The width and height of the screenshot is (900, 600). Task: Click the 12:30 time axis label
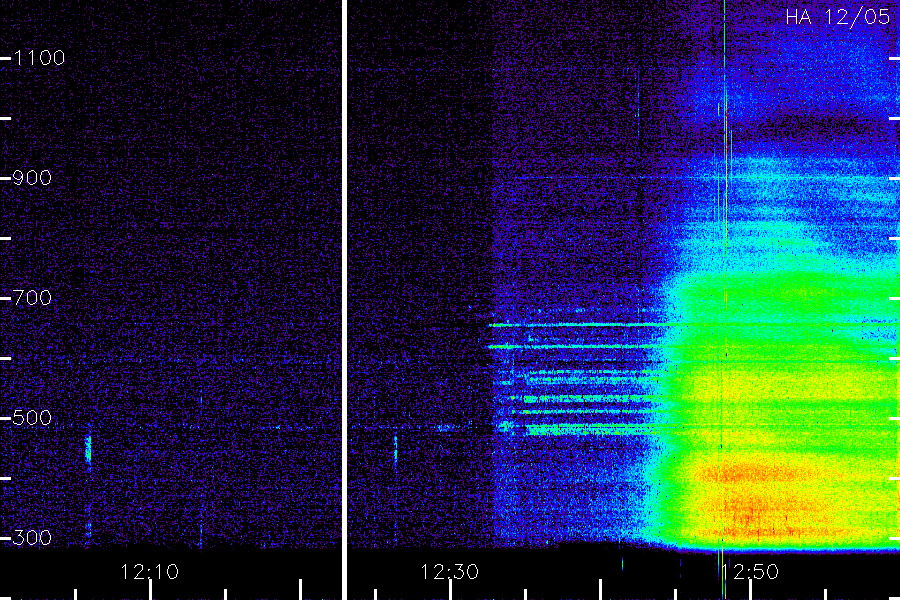(449, 572)
